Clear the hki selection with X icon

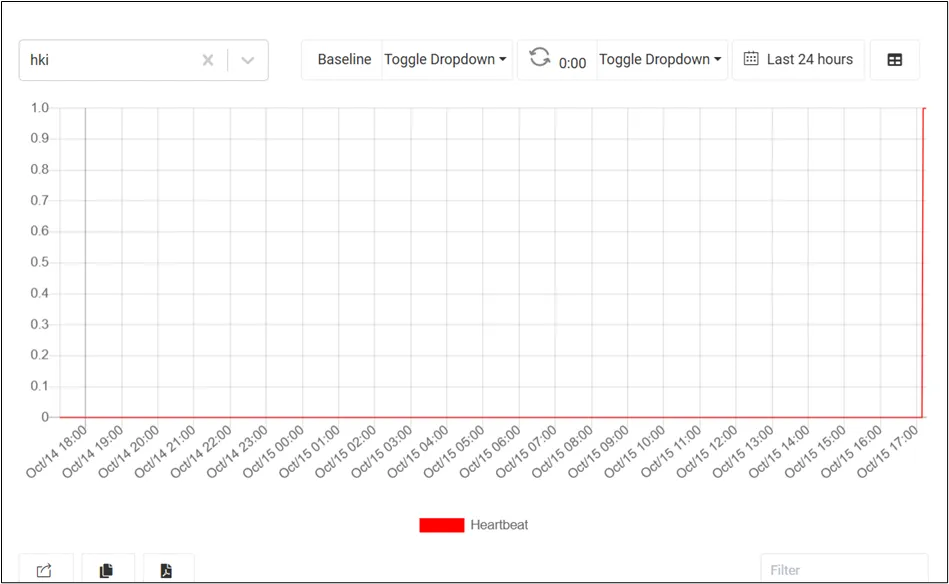[208, 60]
